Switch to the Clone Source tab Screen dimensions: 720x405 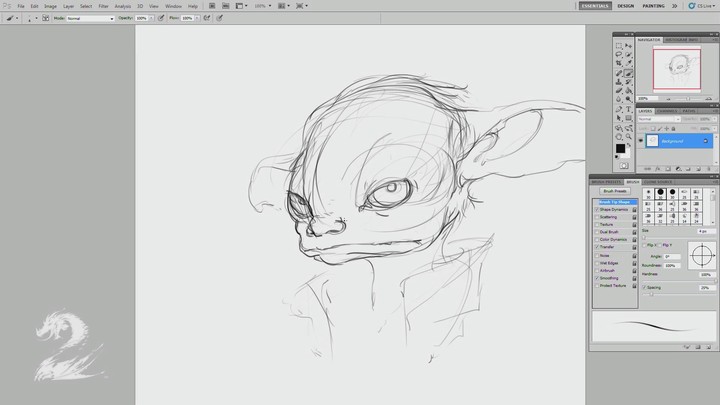coord(658,182)
